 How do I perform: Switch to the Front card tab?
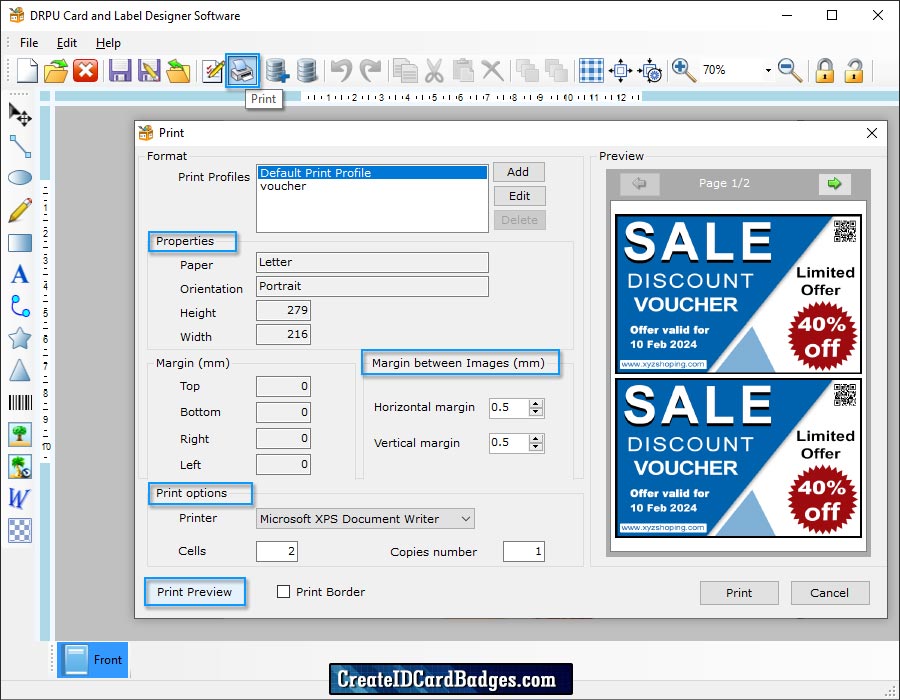coord(93,660)
